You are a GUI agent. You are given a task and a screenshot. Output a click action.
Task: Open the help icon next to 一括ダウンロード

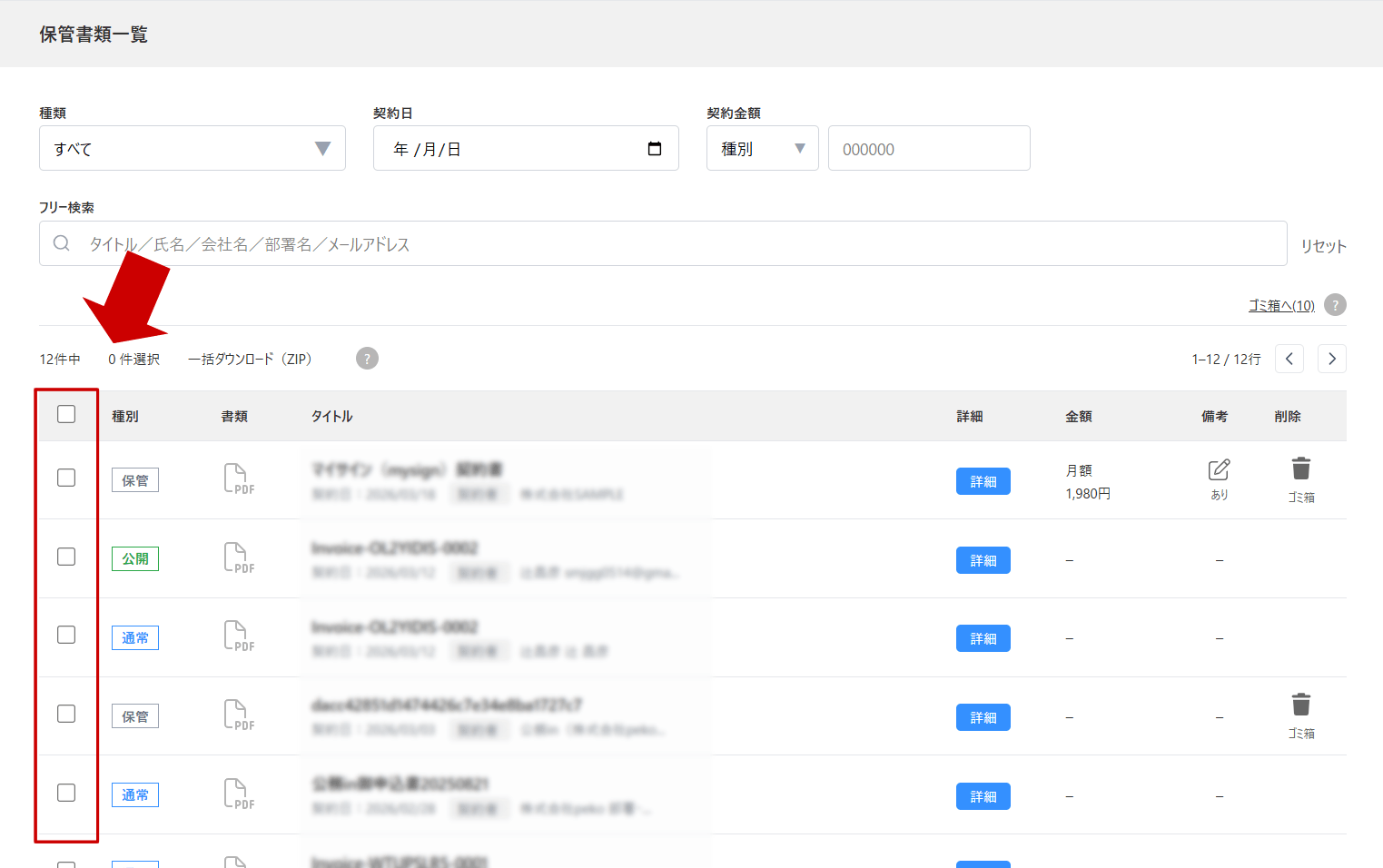pyautogui.click(x=367, y=358)
